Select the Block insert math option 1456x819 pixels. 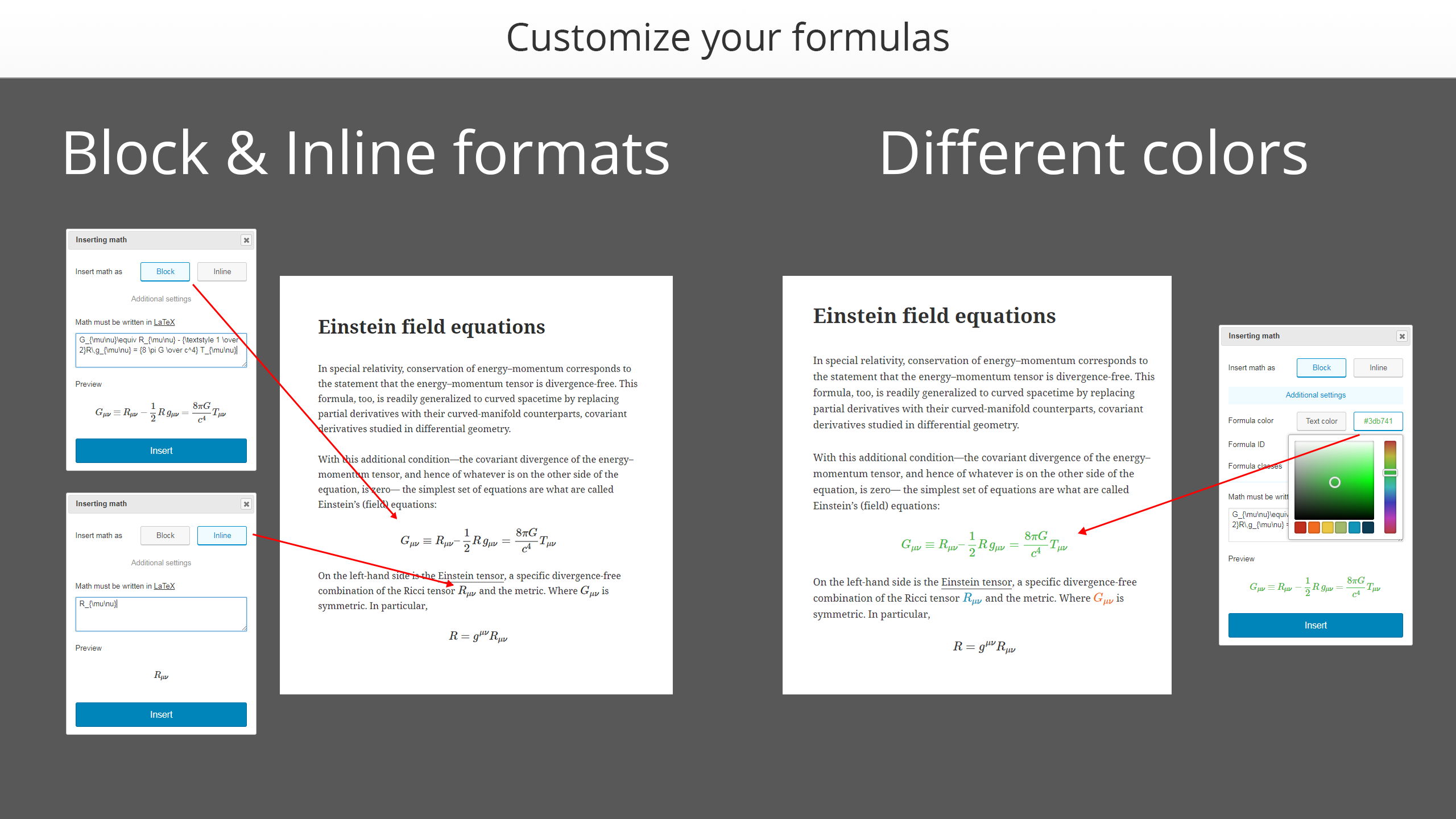point(165,271)
